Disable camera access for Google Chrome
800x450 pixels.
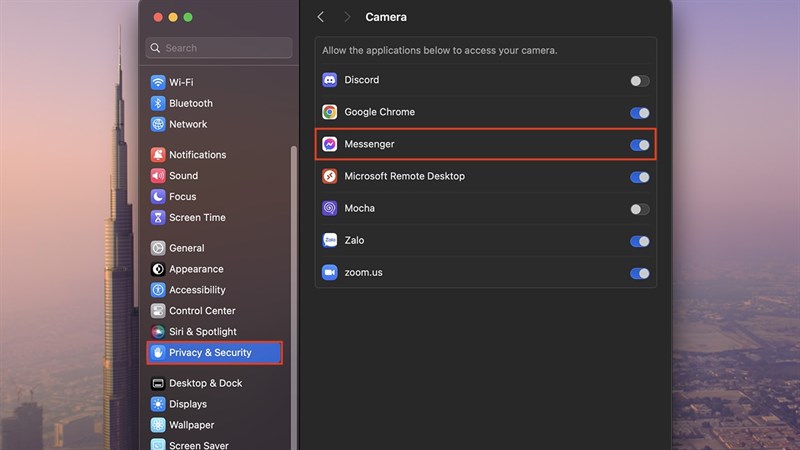[639, 113]
